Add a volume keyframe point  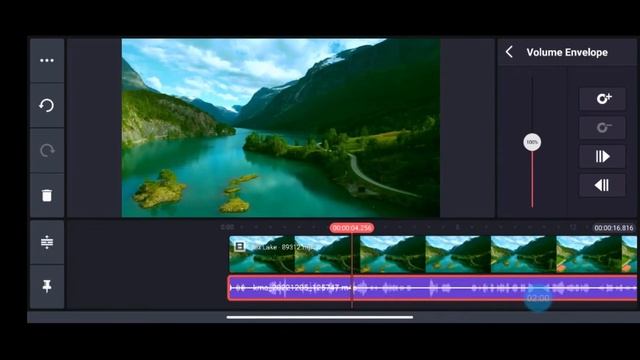(602, 99)
